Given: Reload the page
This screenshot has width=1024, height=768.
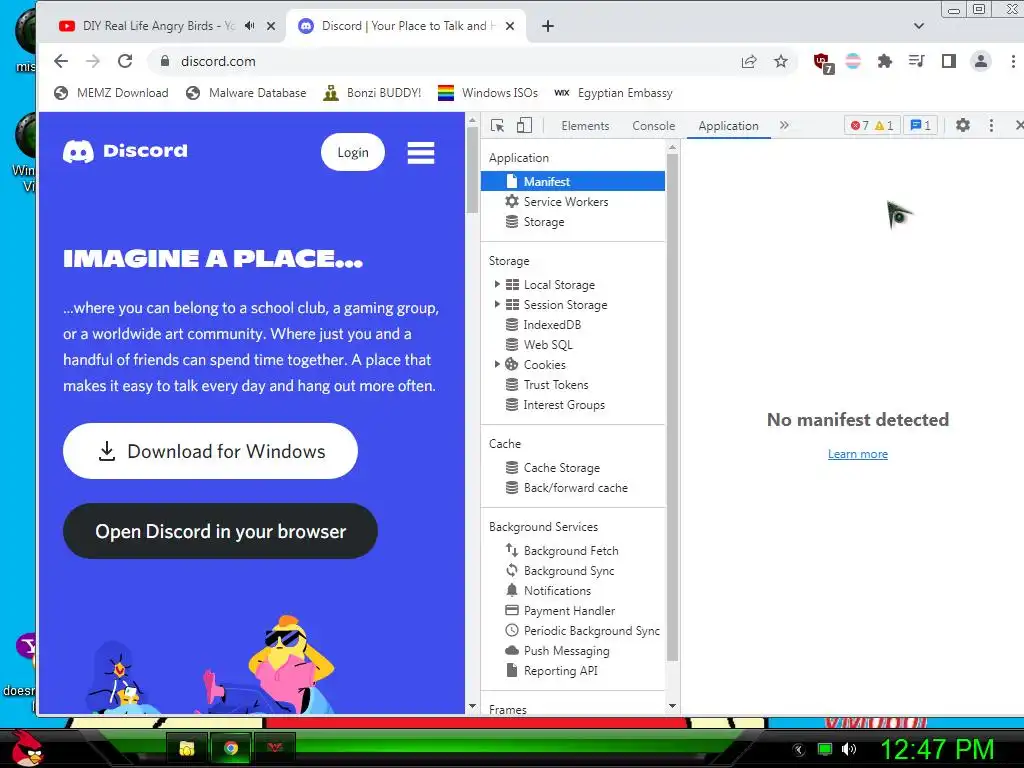Looking at the screenshot, I should (x=125, y=61).
